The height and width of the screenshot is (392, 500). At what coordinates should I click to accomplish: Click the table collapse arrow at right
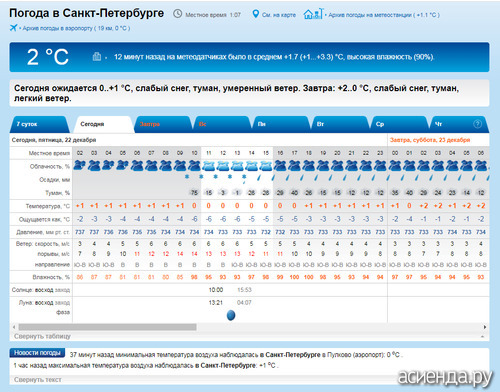(482, 337)
